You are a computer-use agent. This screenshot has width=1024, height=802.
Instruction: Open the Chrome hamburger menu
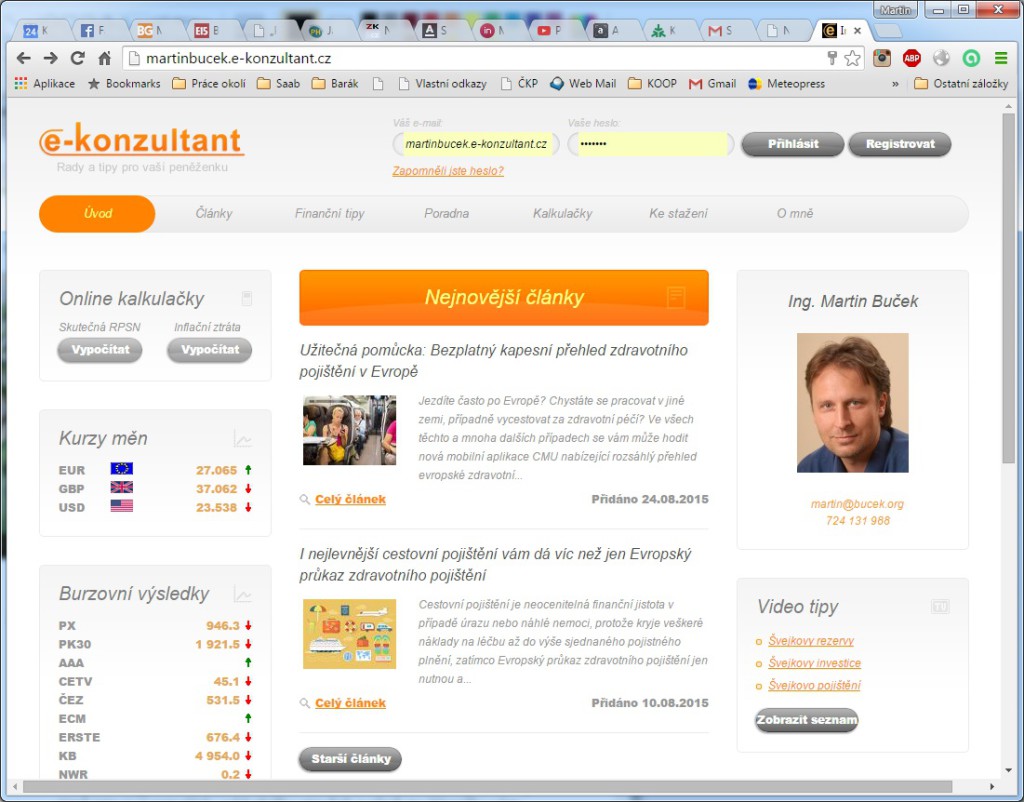click(x=1001, y=58)
